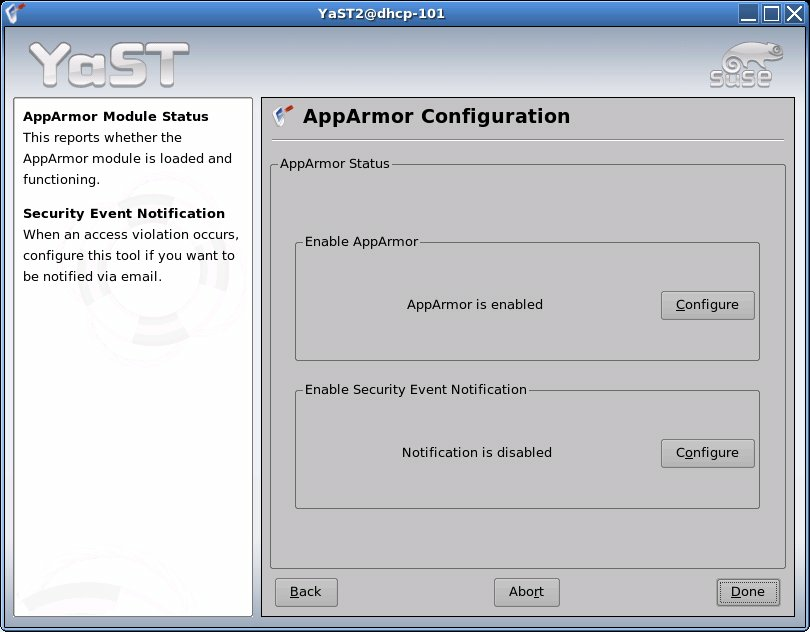Image resolution: width=810 pixels, height=632 pixels.
Task: Abort the AppArmor configuration
Action: tap(526, 592)
